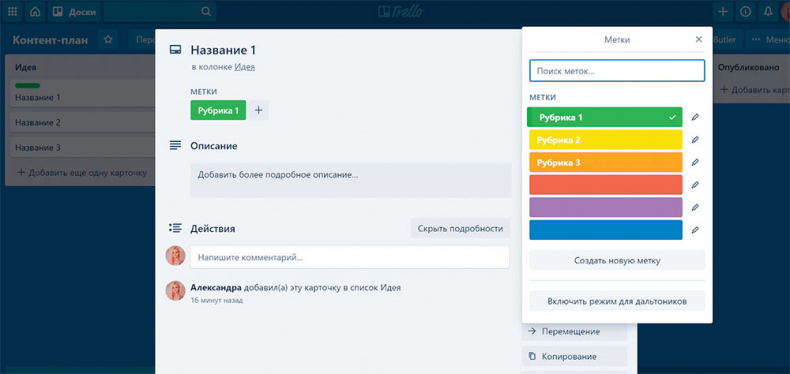Viewport: 790px width, 374px height.
Task: Open the apps grid icon
Action: tap(12, 12)
